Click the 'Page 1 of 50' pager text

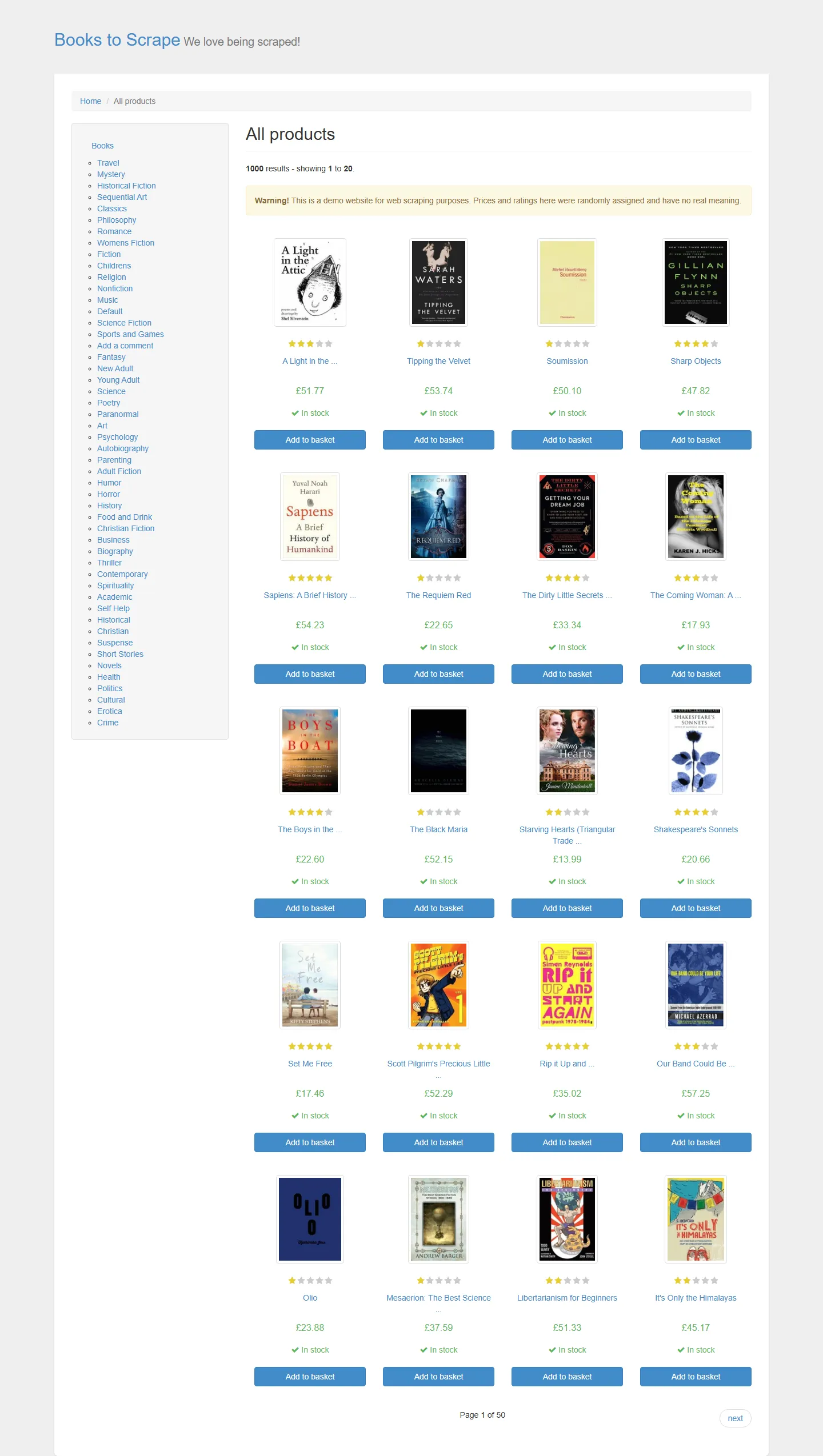pyautogui.click(x=482, y=1415)
